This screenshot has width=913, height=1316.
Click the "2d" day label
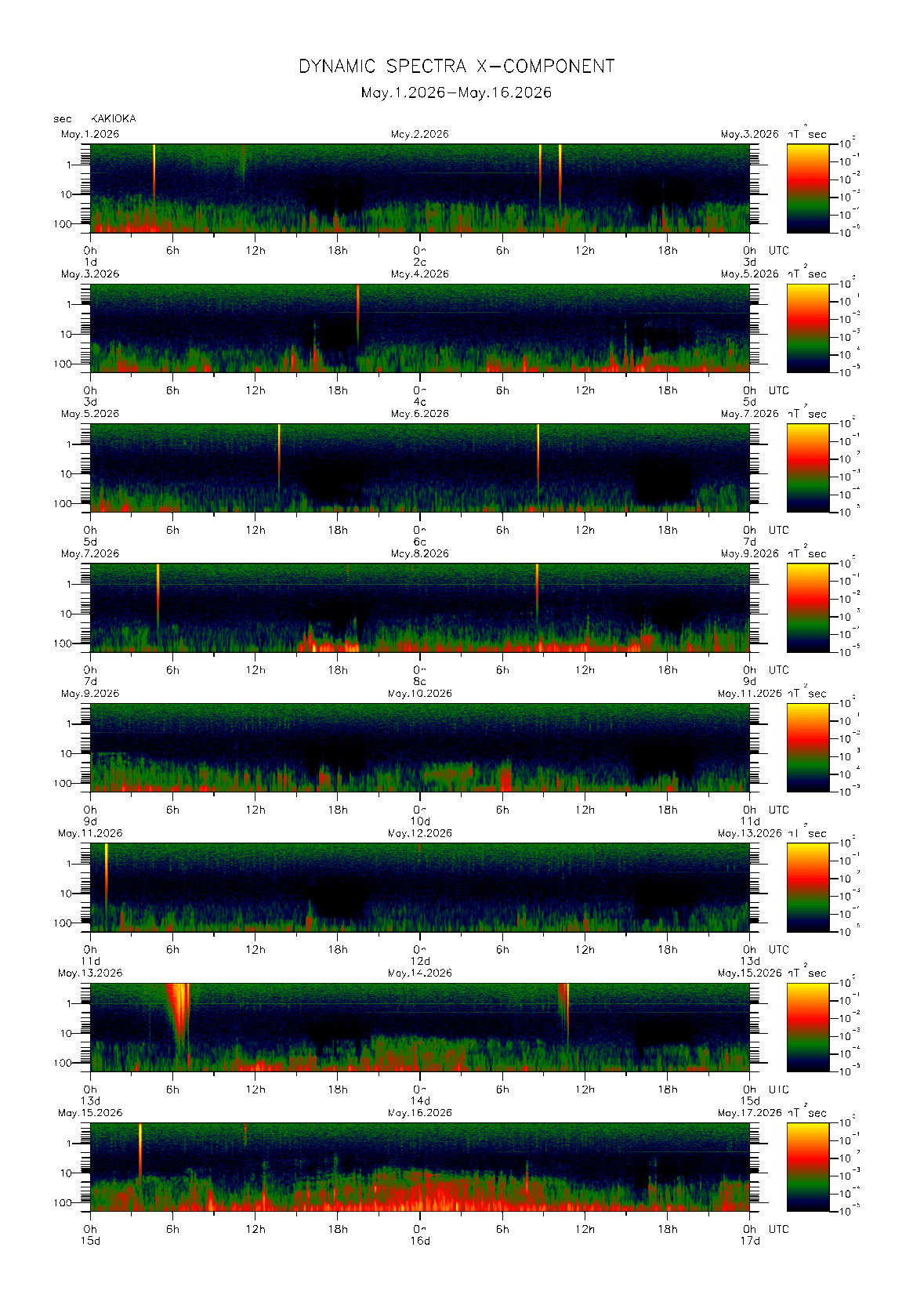coord(420,262)
